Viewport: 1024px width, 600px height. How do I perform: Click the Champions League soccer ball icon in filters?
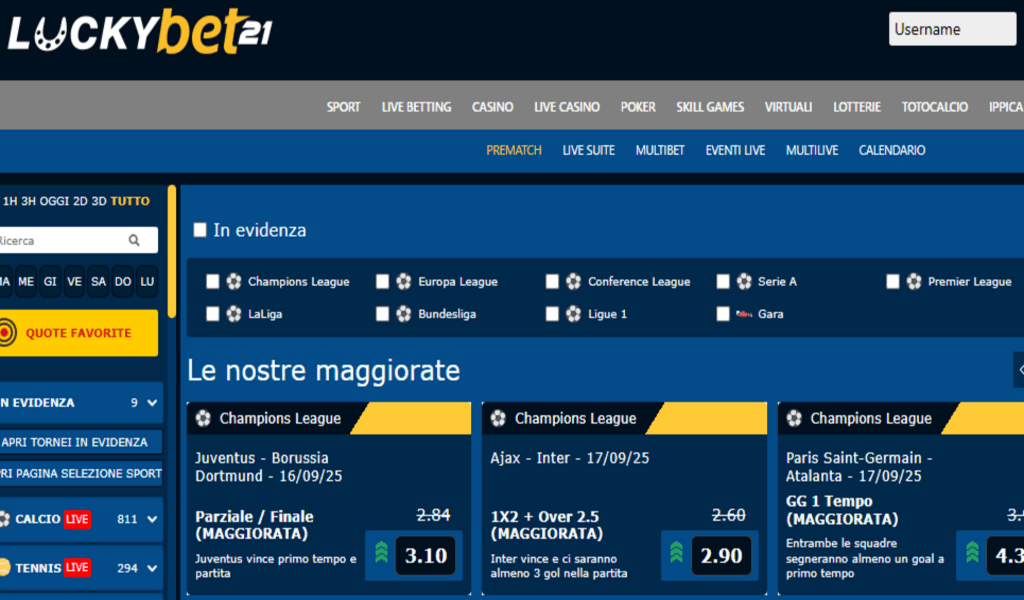[x=234, y=281]
